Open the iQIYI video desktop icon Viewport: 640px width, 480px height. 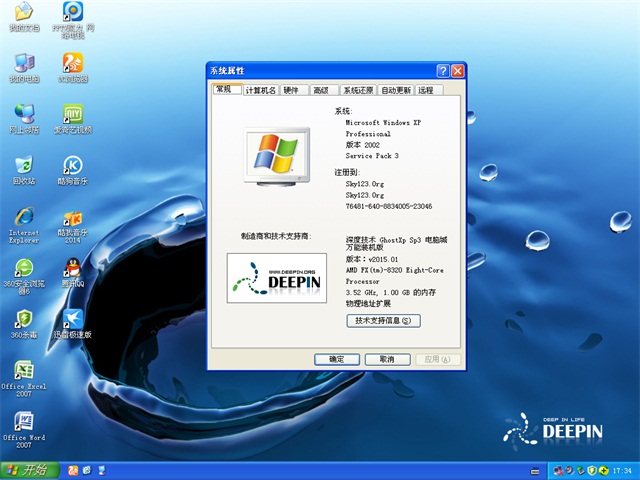point(72,114)
